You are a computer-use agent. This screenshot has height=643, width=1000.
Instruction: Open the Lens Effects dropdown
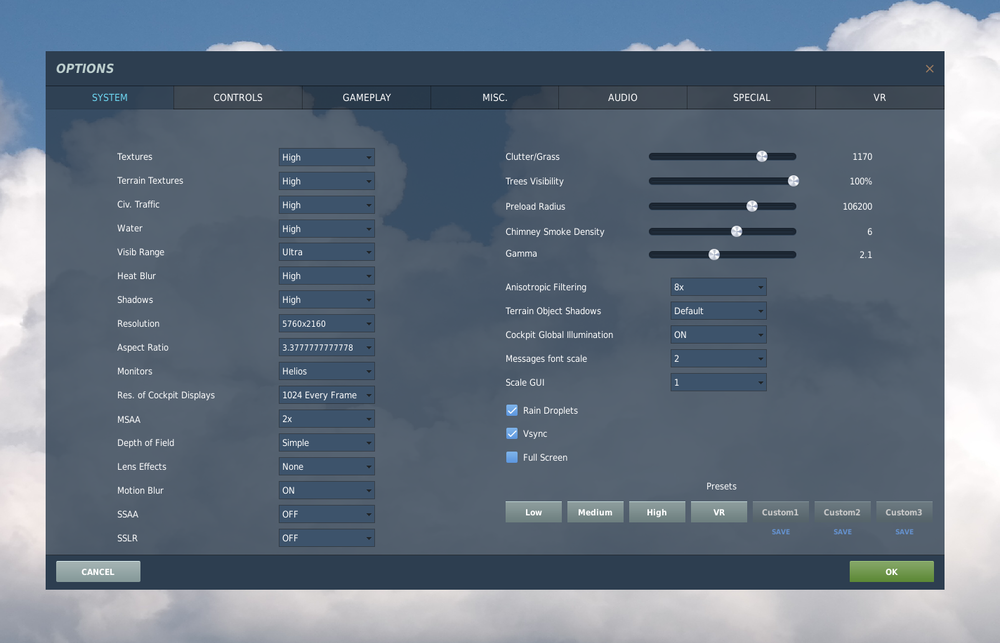tap(326, 466)
